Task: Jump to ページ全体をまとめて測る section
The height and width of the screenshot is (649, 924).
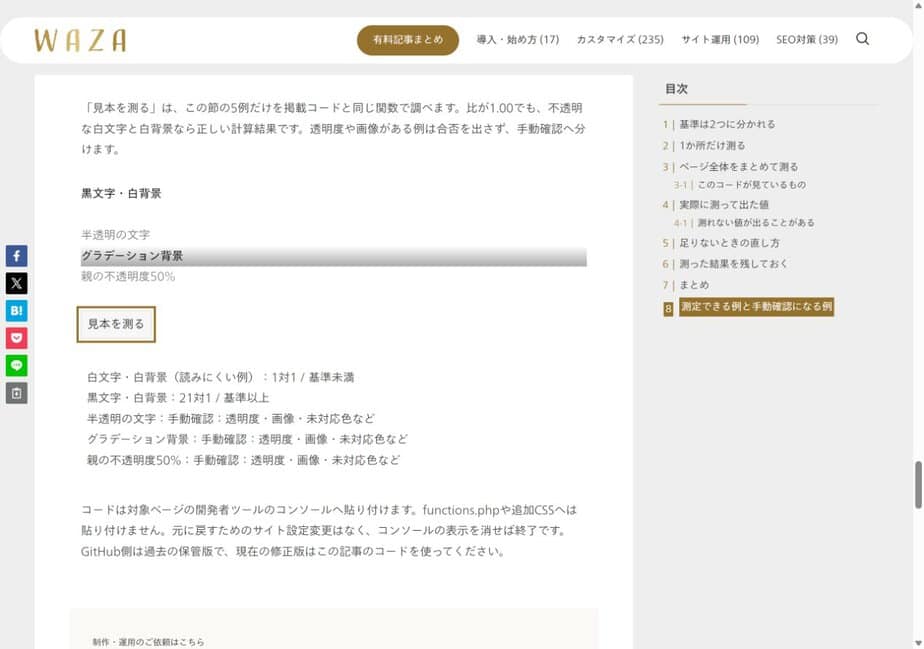Action: point(738,167)
